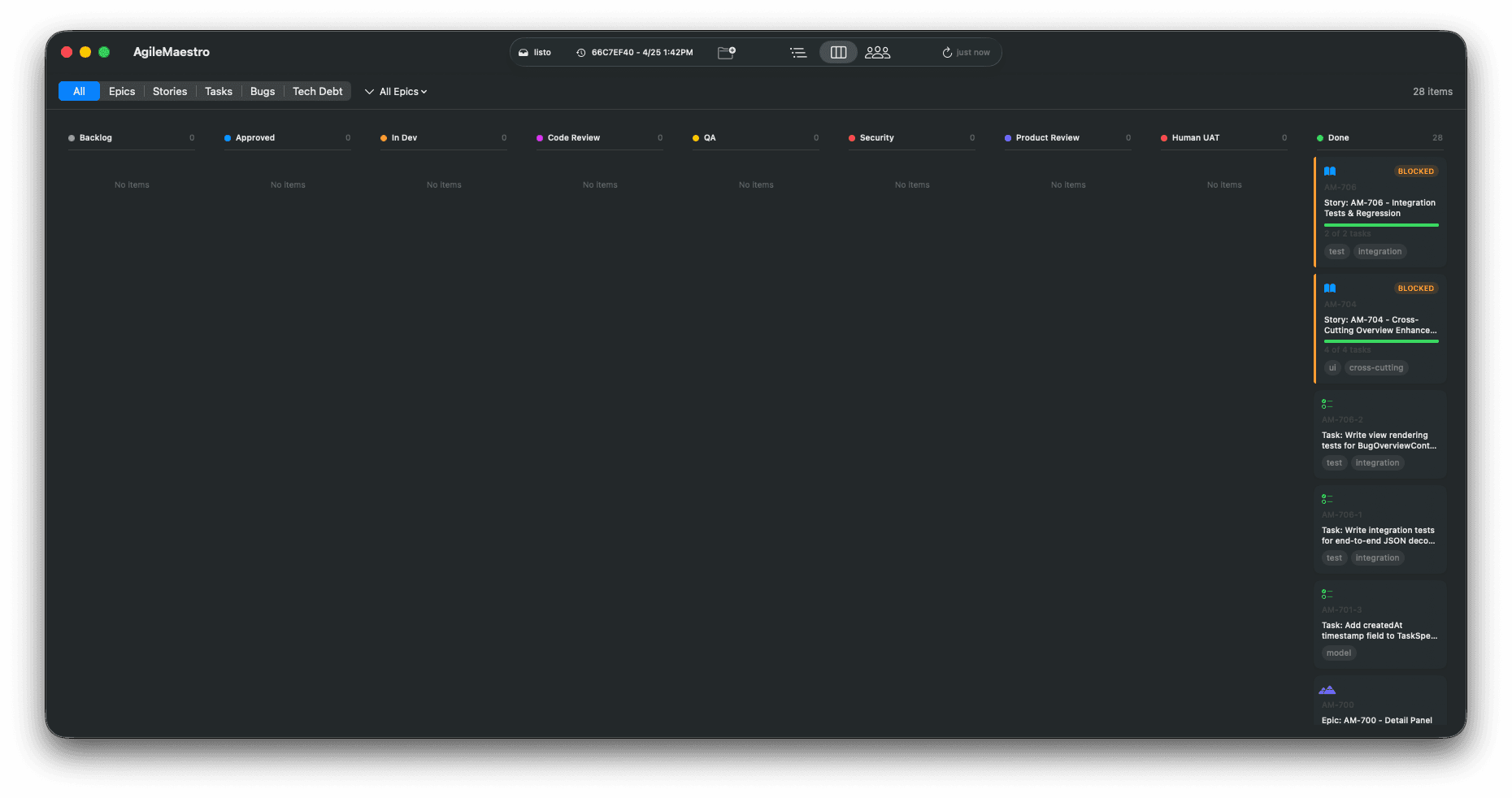The height and width of the screenshot is (798, 1512).
Task: Click the integration tag on AM-706 story
Action: point(1379,252)
